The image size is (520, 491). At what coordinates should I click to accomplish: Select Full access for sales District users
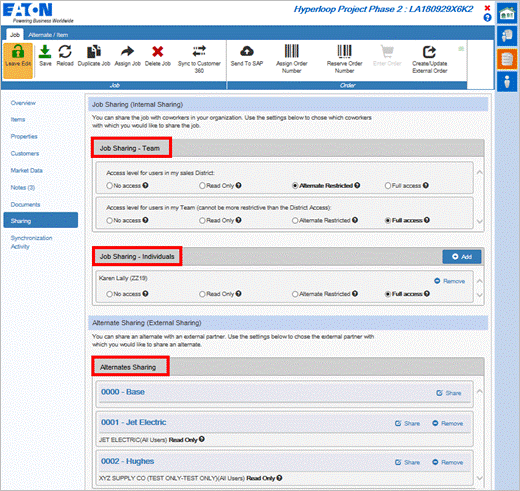coord(388,186)
